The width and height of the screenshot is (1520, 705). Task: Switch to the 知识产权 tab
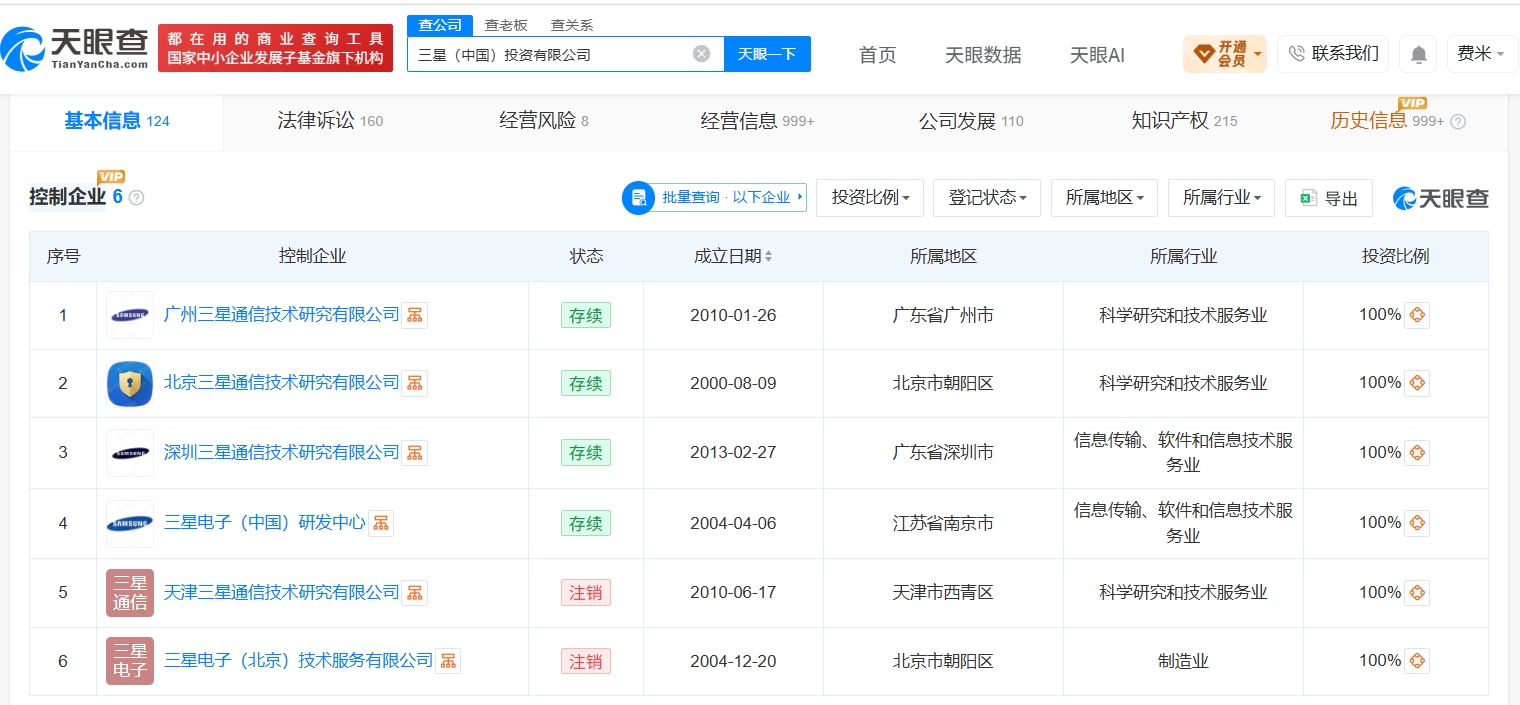tap(1184, 121)
